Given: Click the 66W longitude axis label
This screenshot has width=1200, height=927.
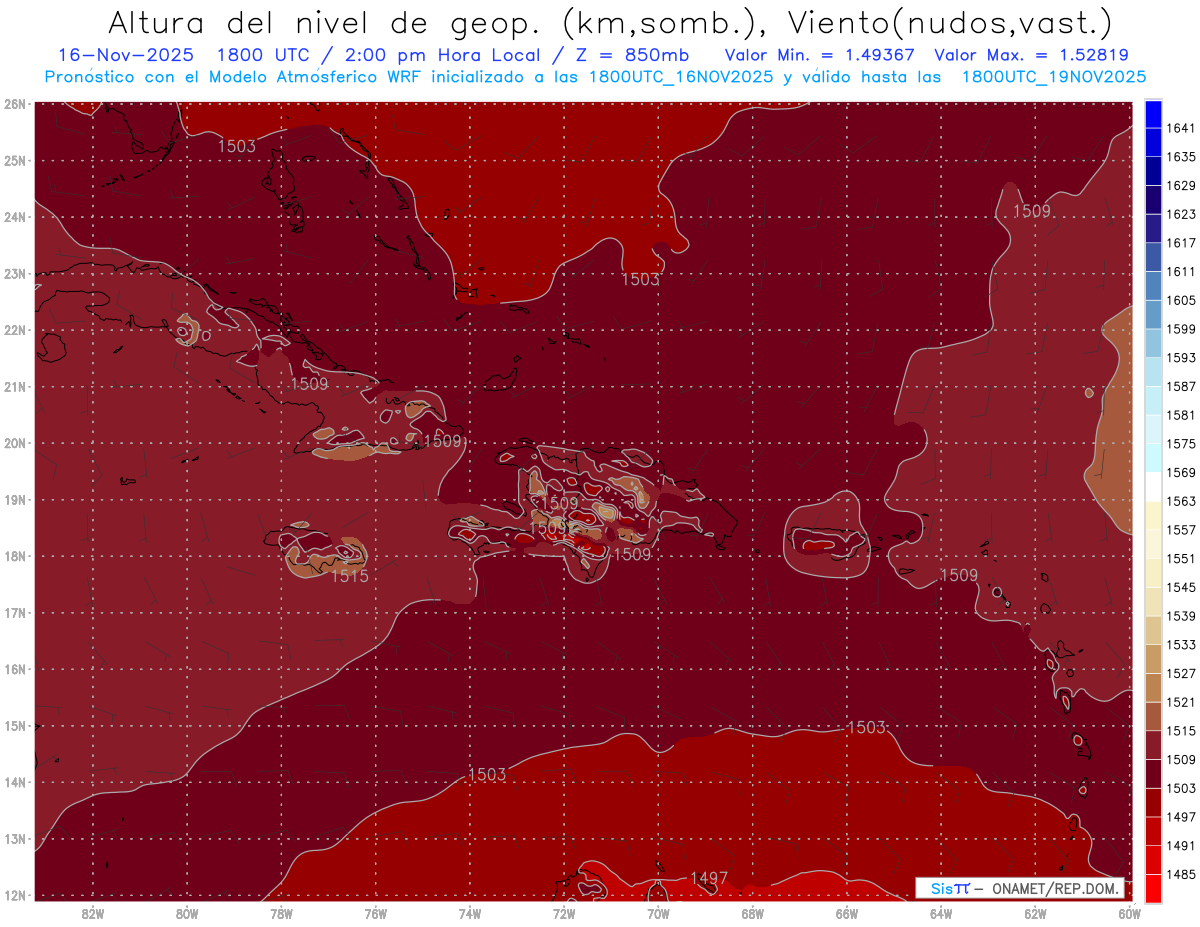Looking at the screenshot, I should (x=846, y=913).
